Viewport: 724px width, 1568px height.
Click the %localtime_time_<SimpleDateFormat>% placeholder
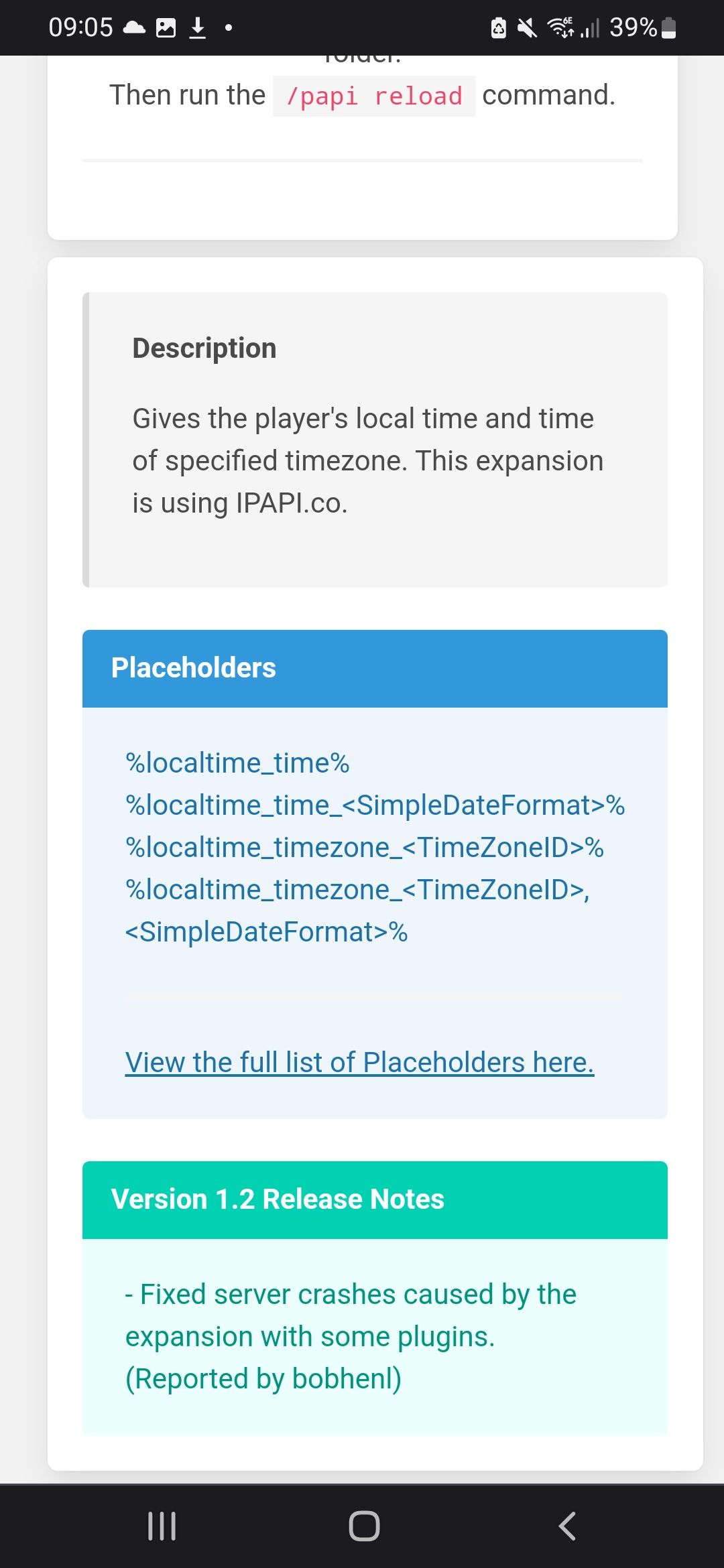375,805
